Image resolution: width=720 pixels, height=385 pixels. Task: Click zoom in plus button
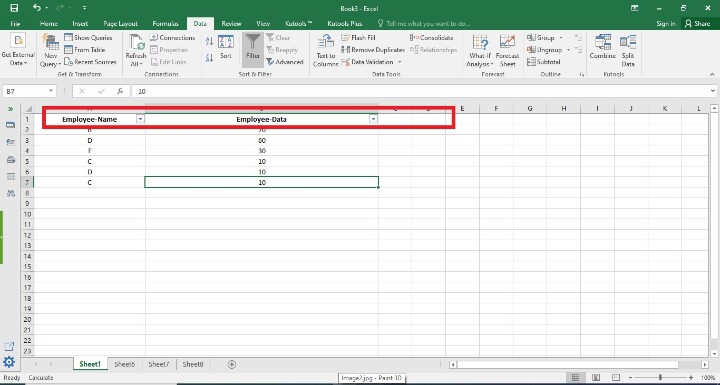tap(691, 378)
